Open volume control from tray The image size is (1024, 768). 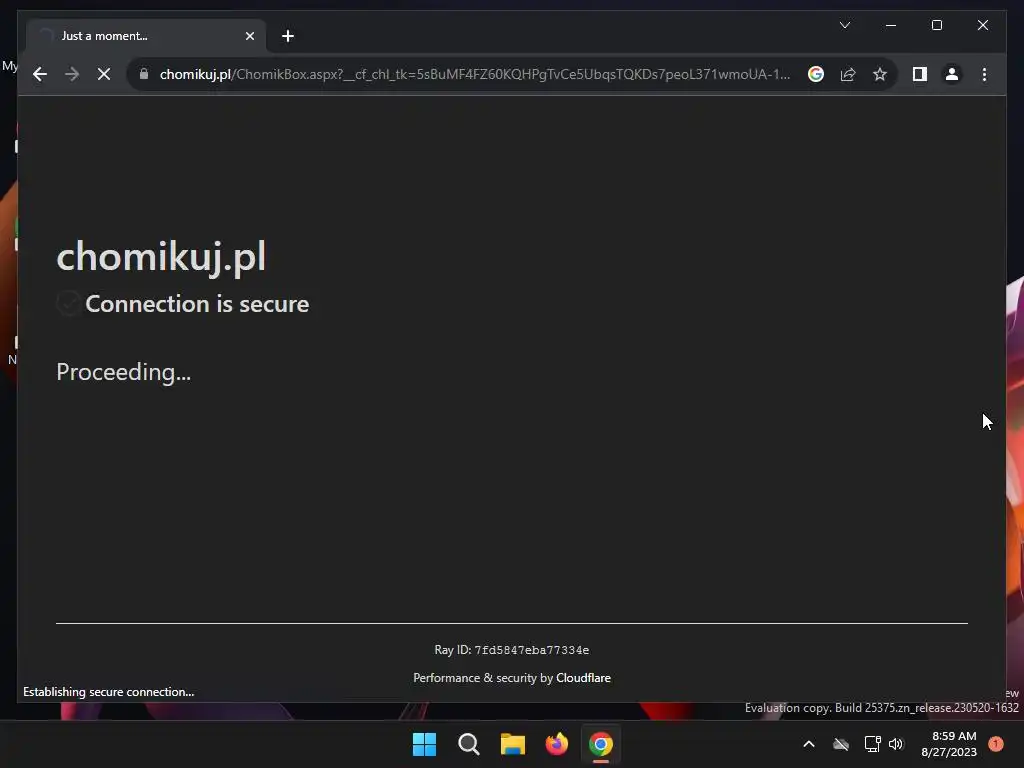point(896,744)
